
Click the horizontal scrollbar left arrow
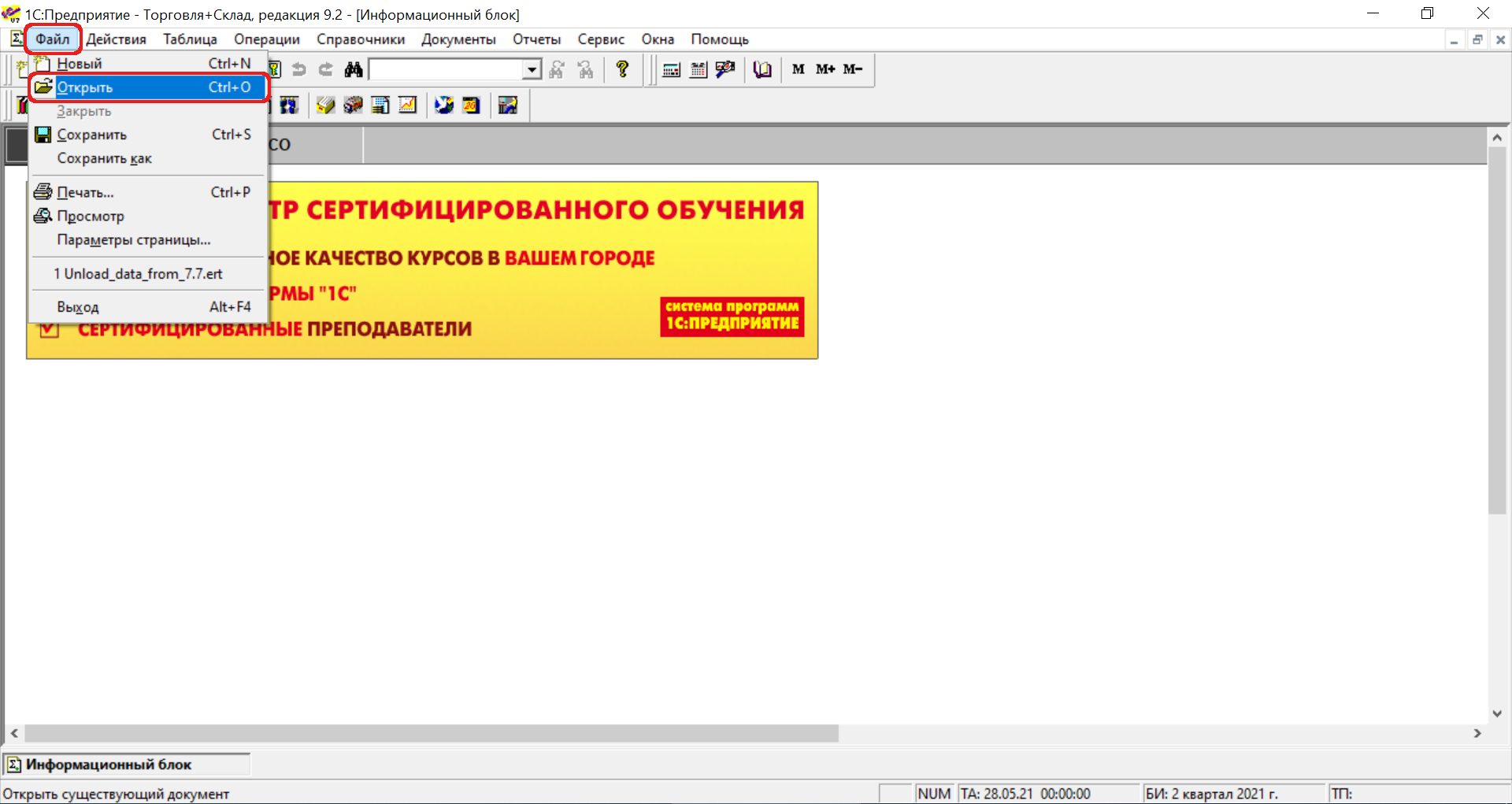pyautogui.click(x=14, y=733)
